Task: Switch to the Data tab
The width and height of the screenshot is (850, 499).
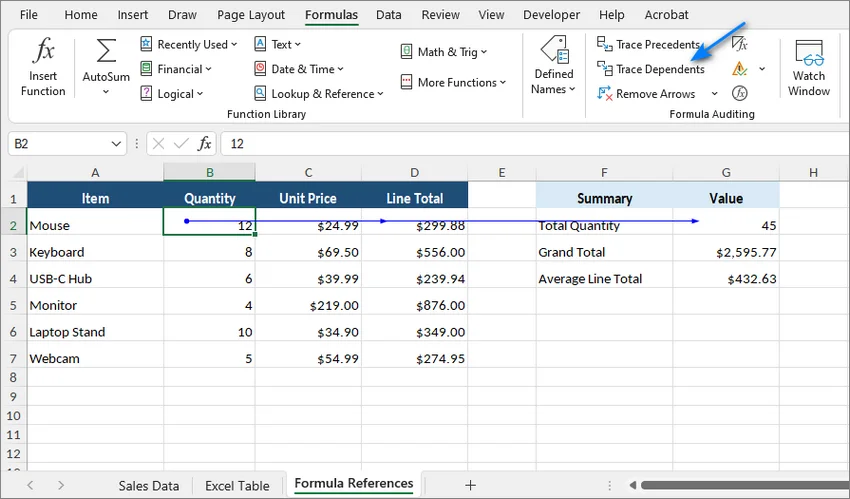Action: 389,15
